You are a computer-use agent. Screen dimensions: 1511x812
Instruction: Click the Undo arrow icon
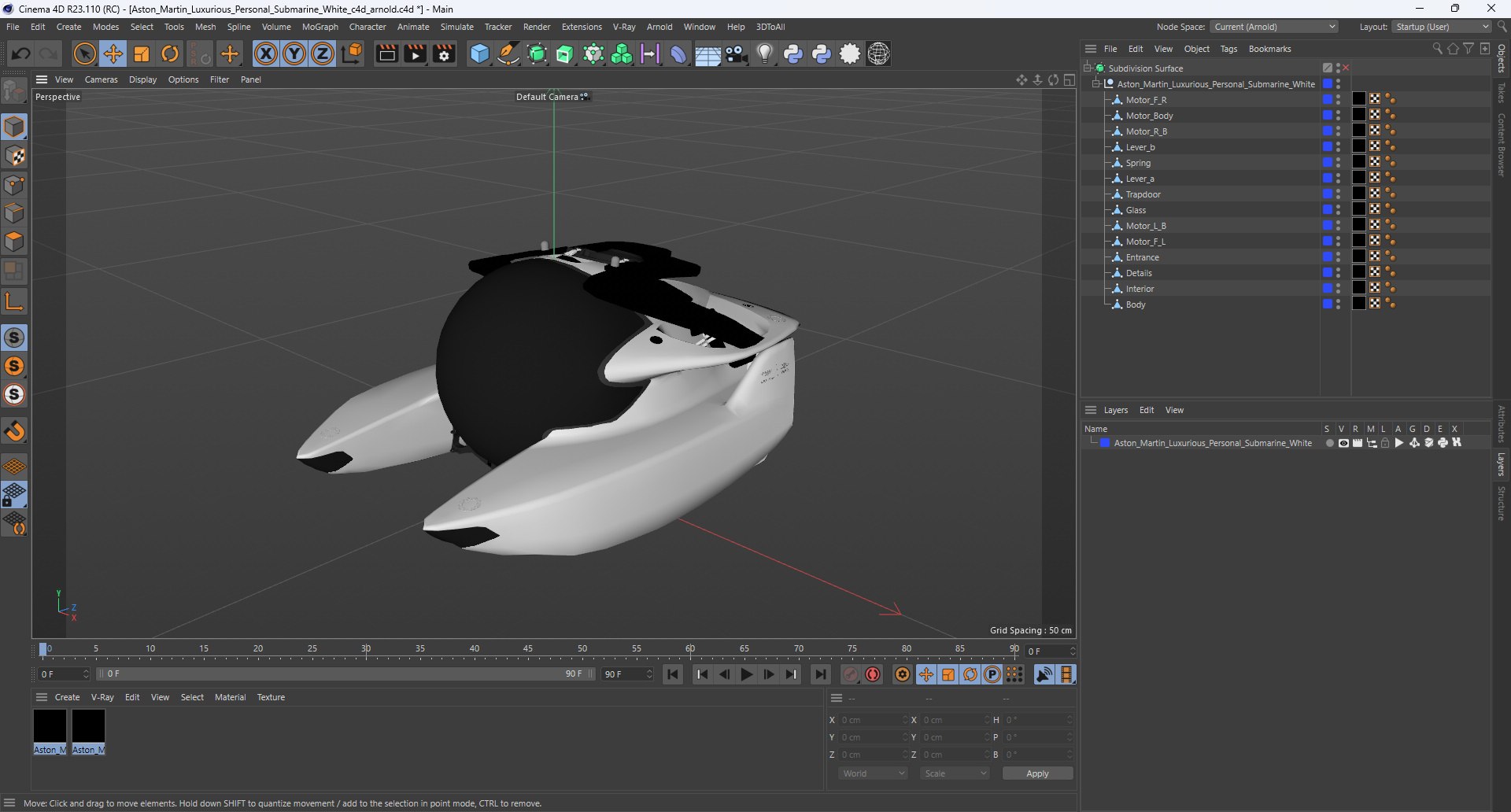[21, 54]
